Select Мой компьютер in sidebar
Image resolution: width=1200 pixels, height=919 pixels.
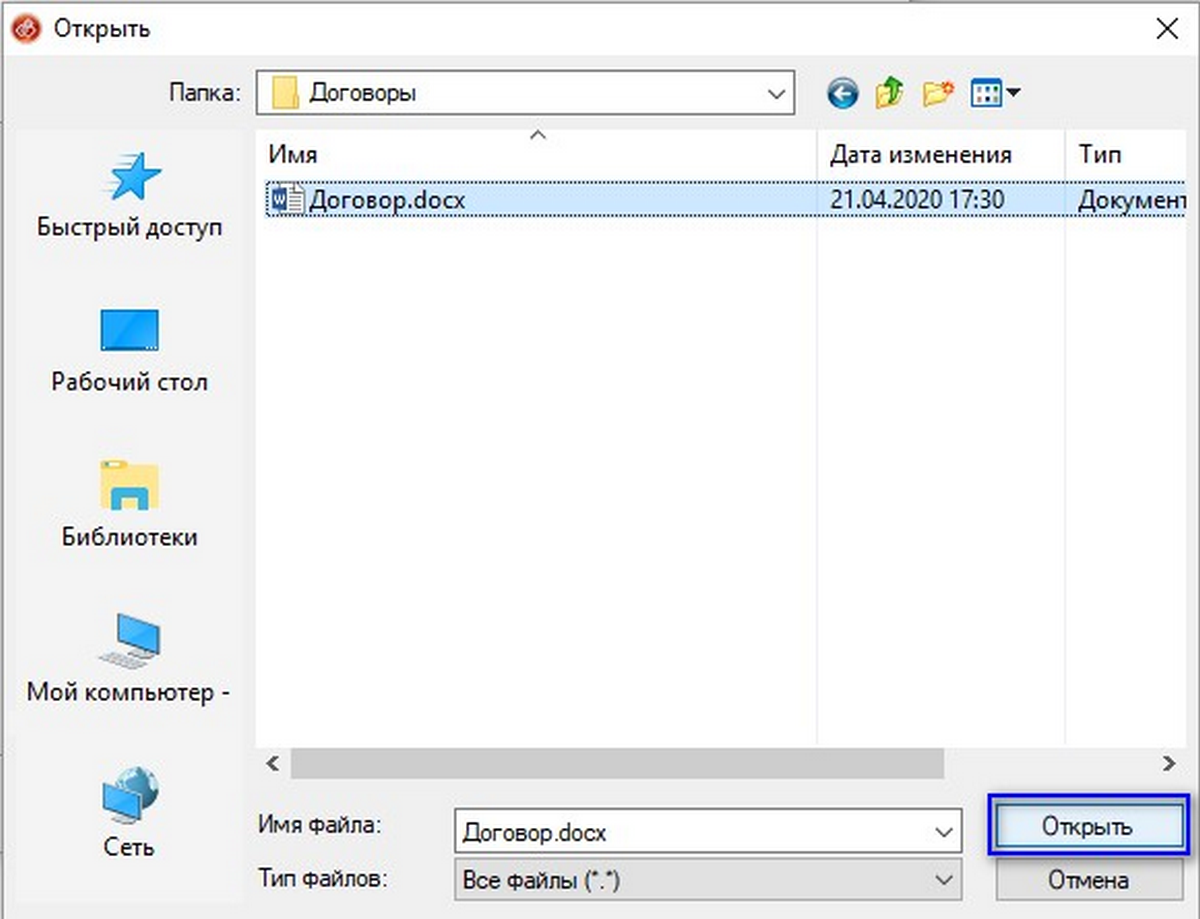point(130,658)
